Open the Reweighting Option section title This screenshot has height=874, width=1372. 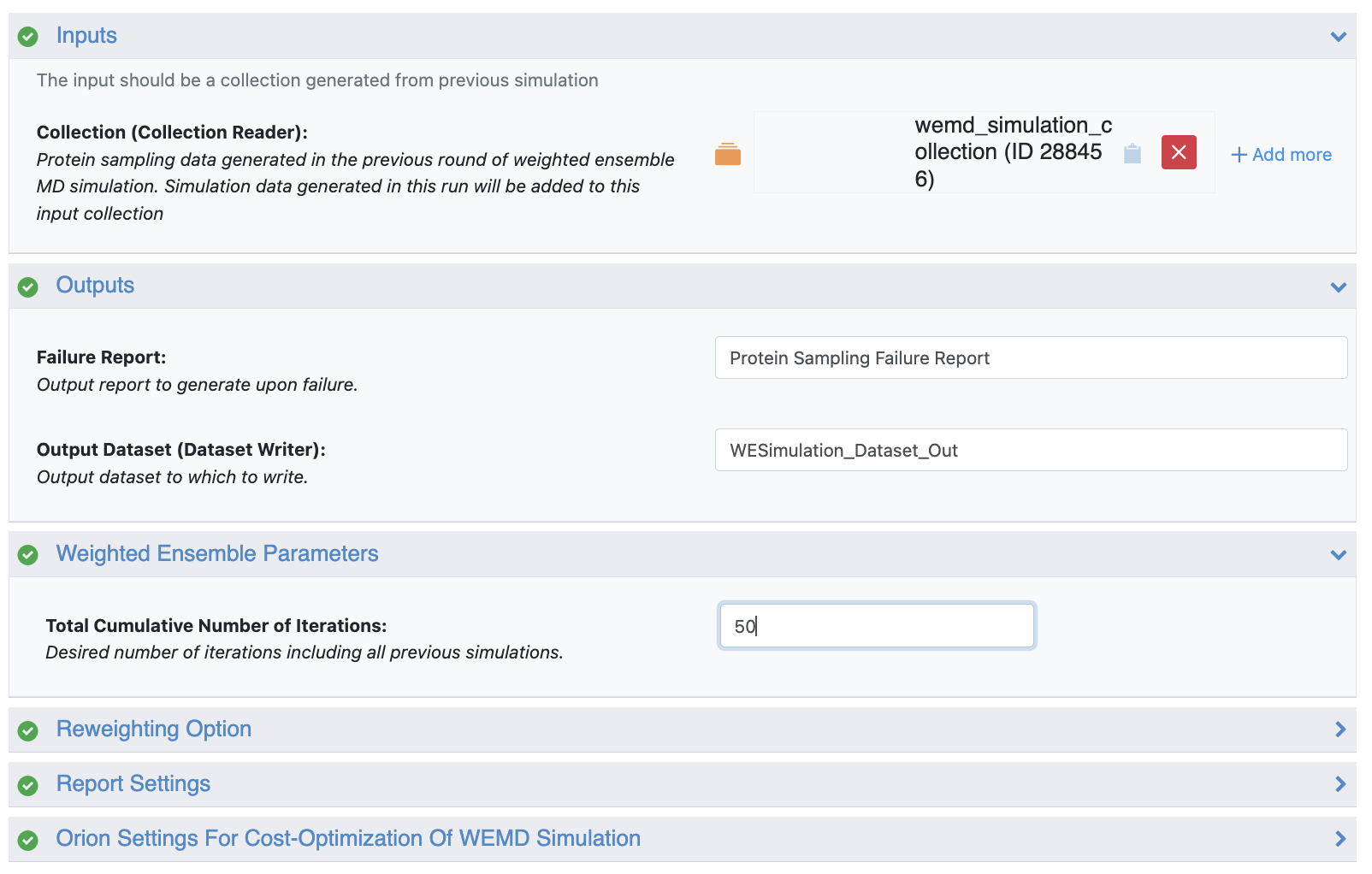(x=154, y=729)
